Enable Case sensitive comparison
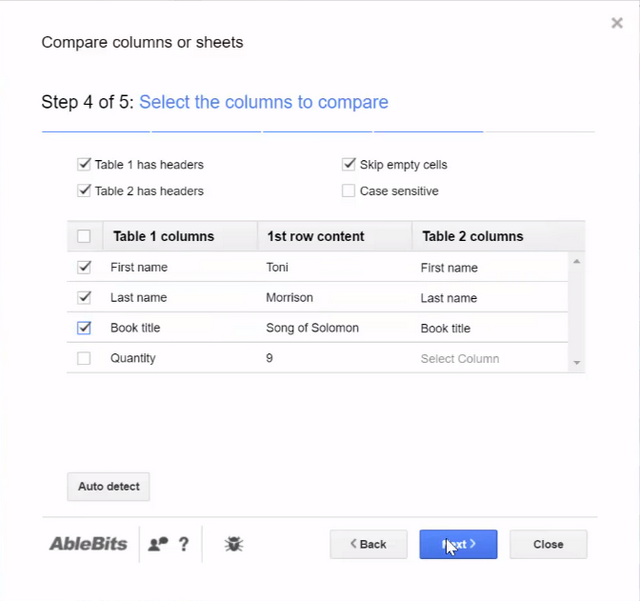Viewport: 640px width, 601px height. (349, 191)
